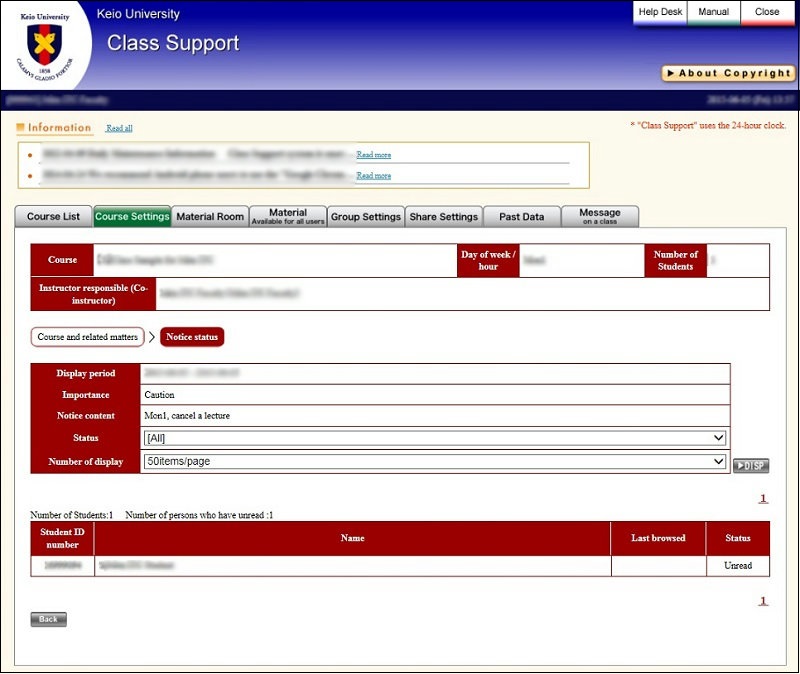The width and height of the screenshot is (800, 674).
Task: Open the Past Data tab
Action: tap(522, 217)
